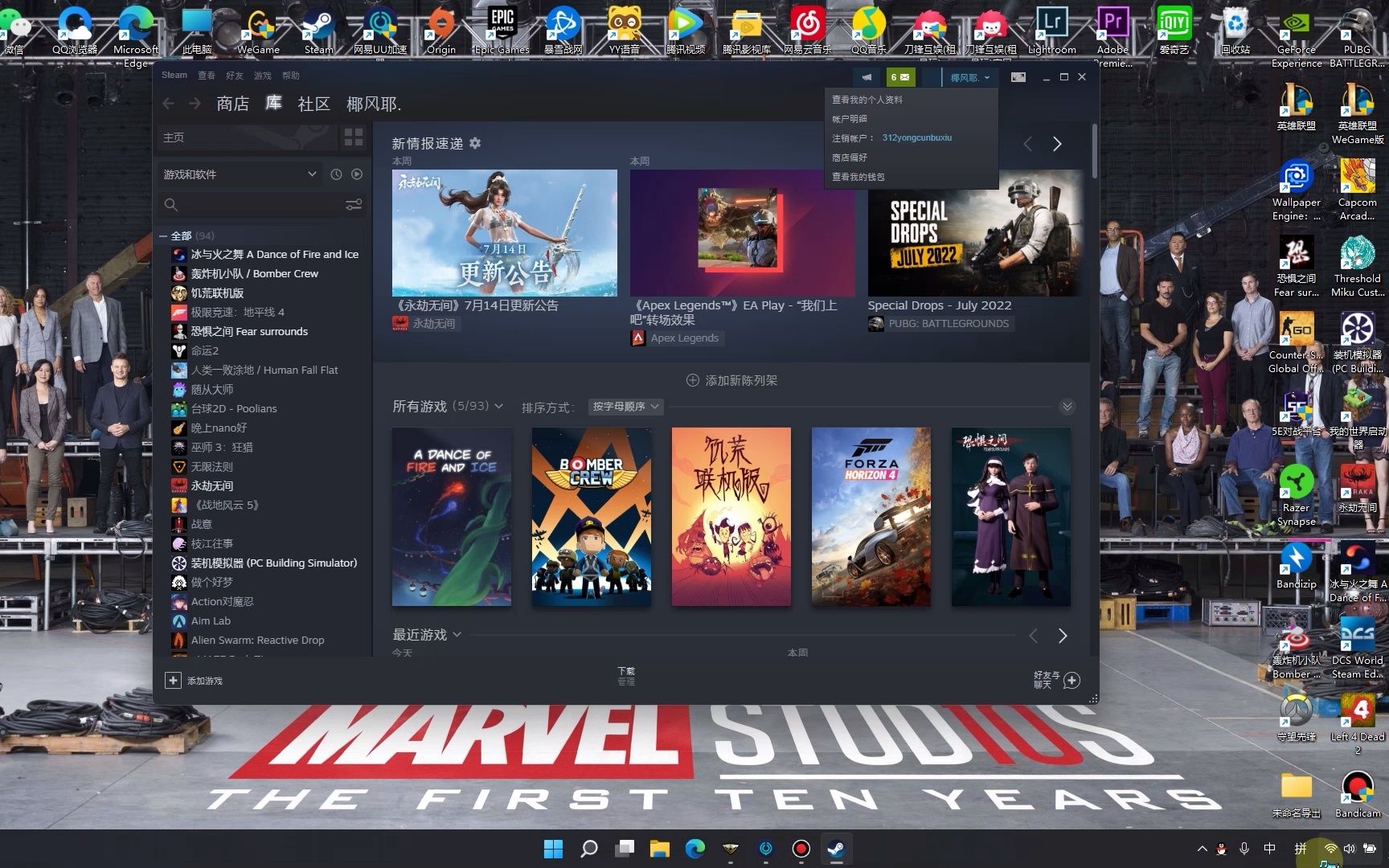
Task: Click the search magnifier in the library sidebar
Action: point(171,205)
